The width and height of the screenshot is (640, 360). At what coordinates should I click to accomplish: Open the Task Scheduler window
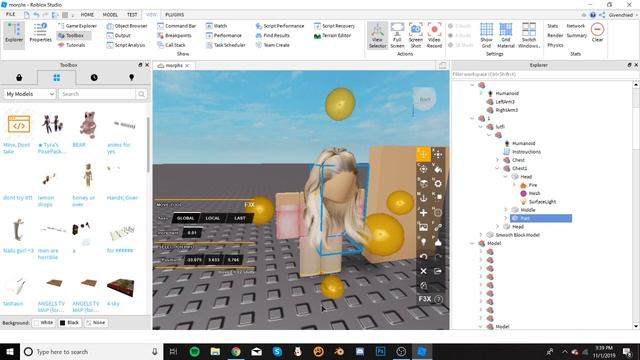(226, 45)
